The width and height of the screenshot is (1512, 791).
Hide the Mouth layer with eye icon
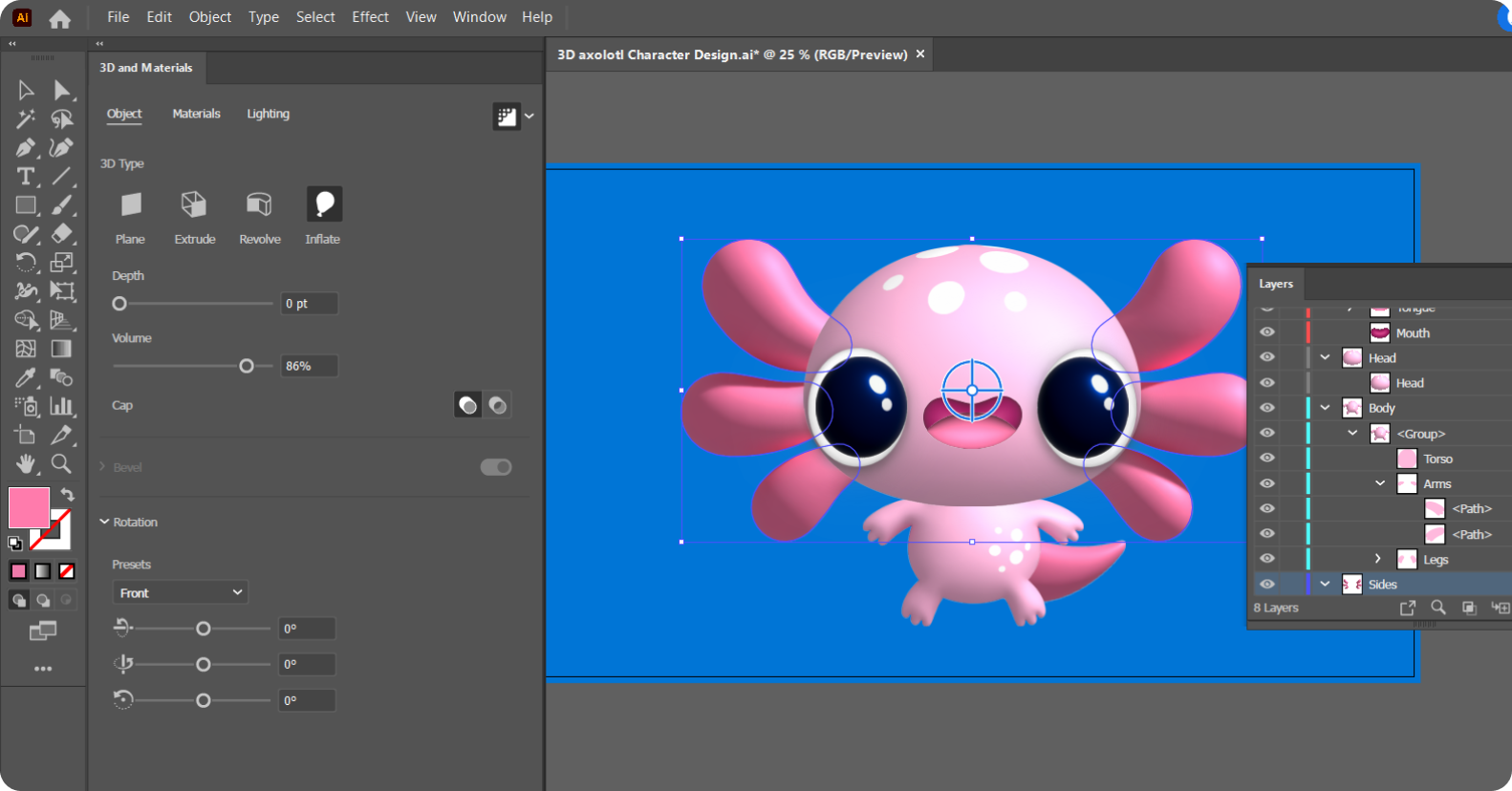[1267, 332]
